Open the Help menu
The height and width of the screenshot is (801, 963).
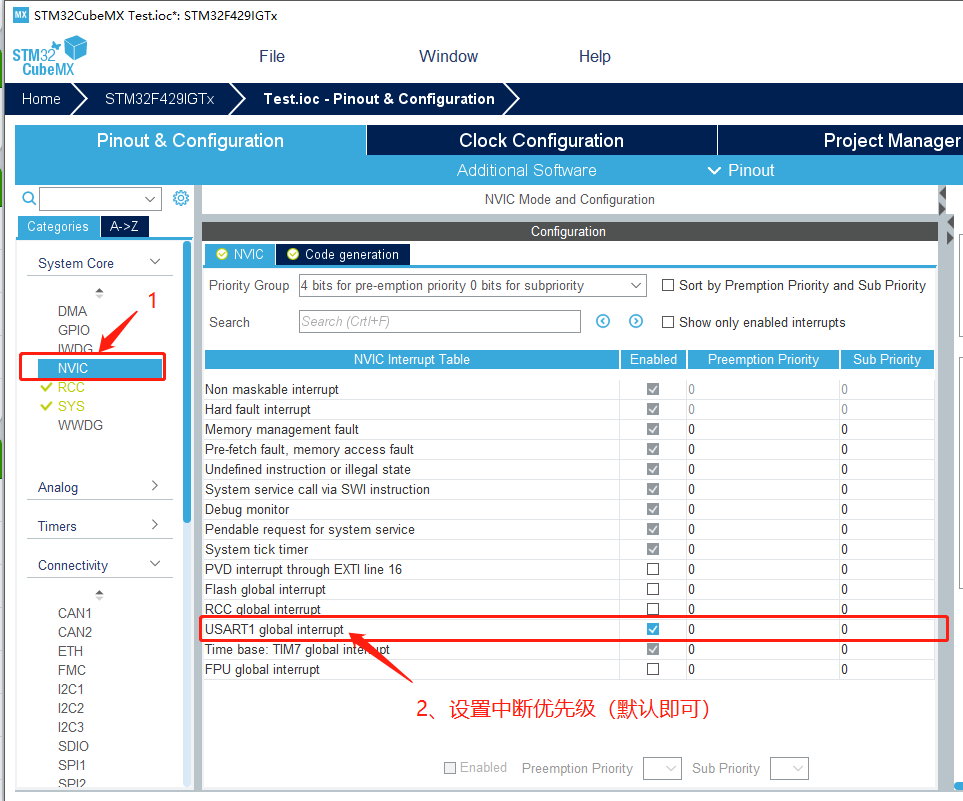(x=595, y=57)
